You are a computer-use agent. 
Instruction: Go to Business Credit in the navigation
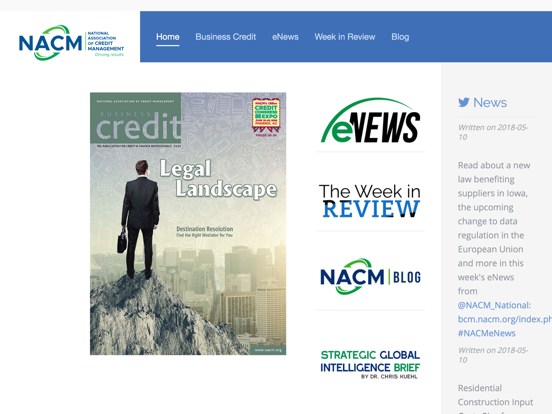tap(226, 37)
